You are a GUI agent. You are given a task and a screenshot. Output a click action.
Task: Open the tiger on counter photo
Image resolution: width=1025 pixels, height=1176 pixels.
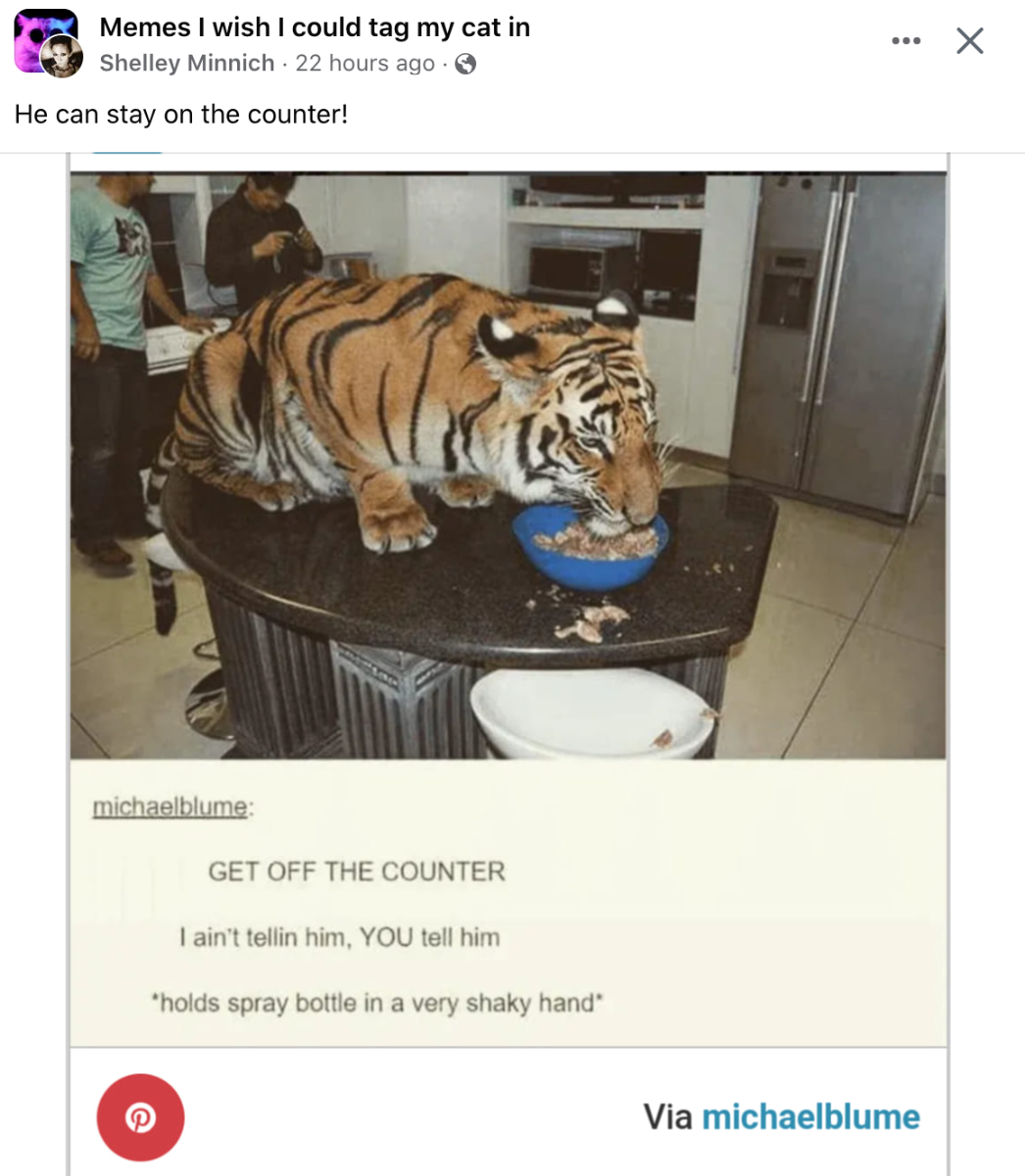coord(509,466)
